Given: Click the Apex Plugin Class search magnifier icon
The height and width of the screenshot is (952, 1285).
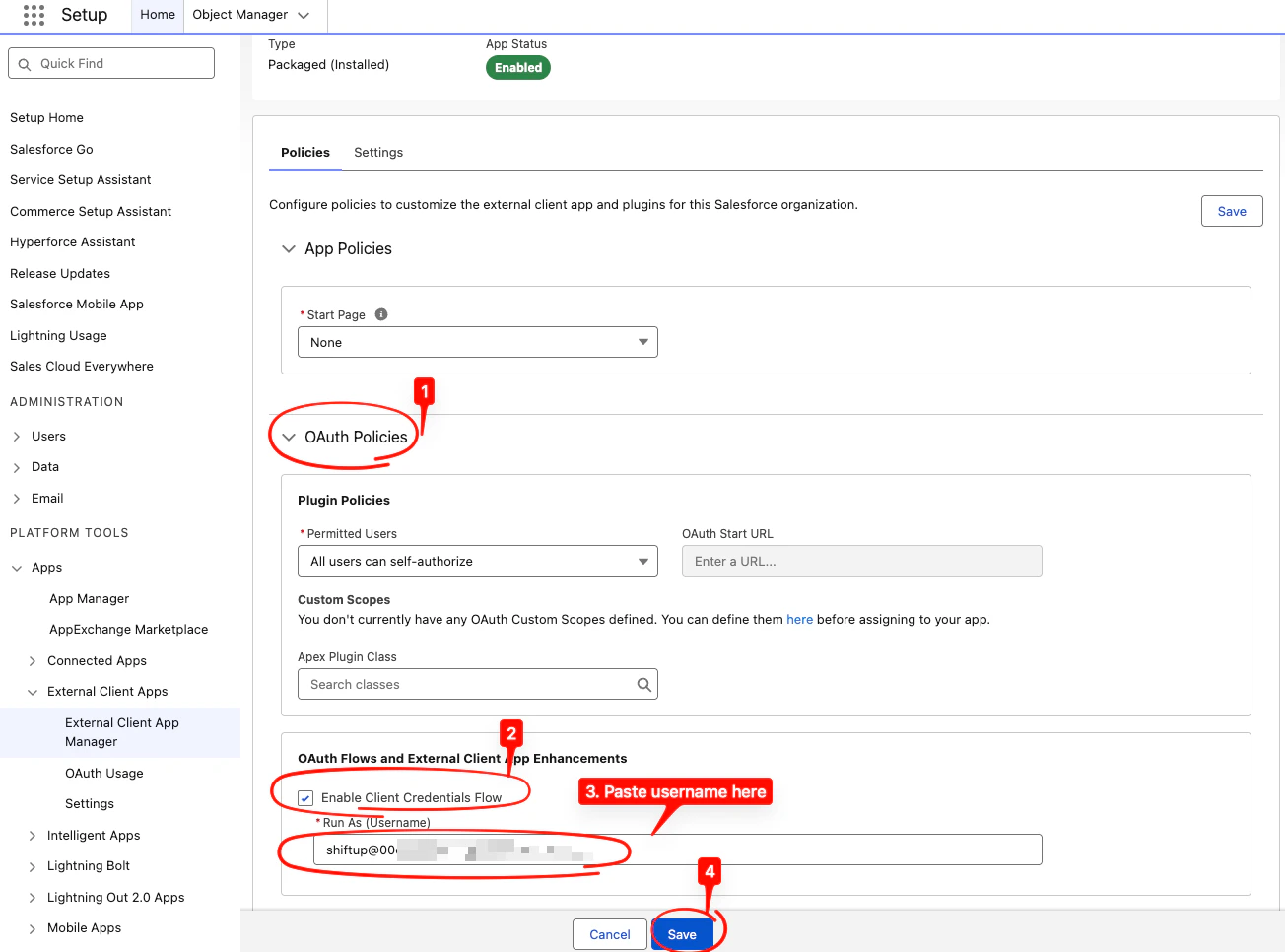Looking at the screenshot, I should pos(643,684).
